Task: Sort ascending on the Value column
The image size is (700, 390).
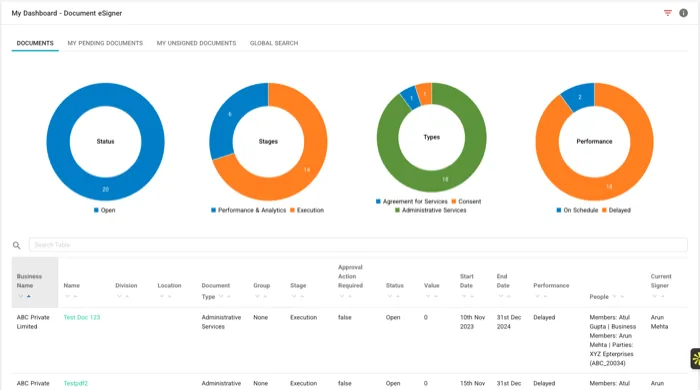Action: point(436,296)
